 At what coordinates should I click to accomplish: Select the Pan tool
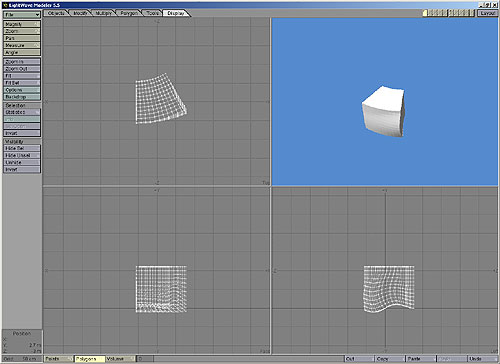22,38
